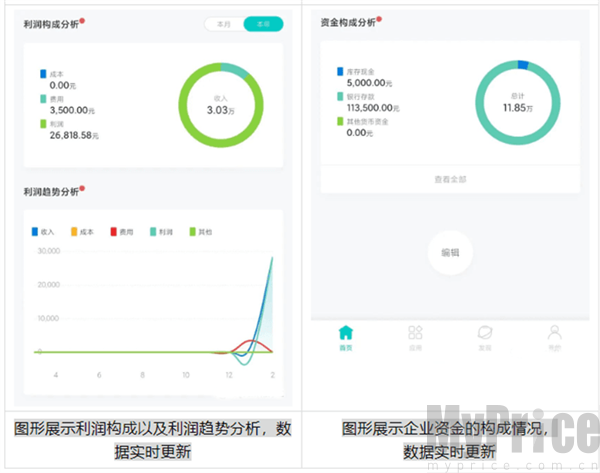Click the 30,000 axis label on trend chart
The image size is (600, 473).
(x=49, y=251)
